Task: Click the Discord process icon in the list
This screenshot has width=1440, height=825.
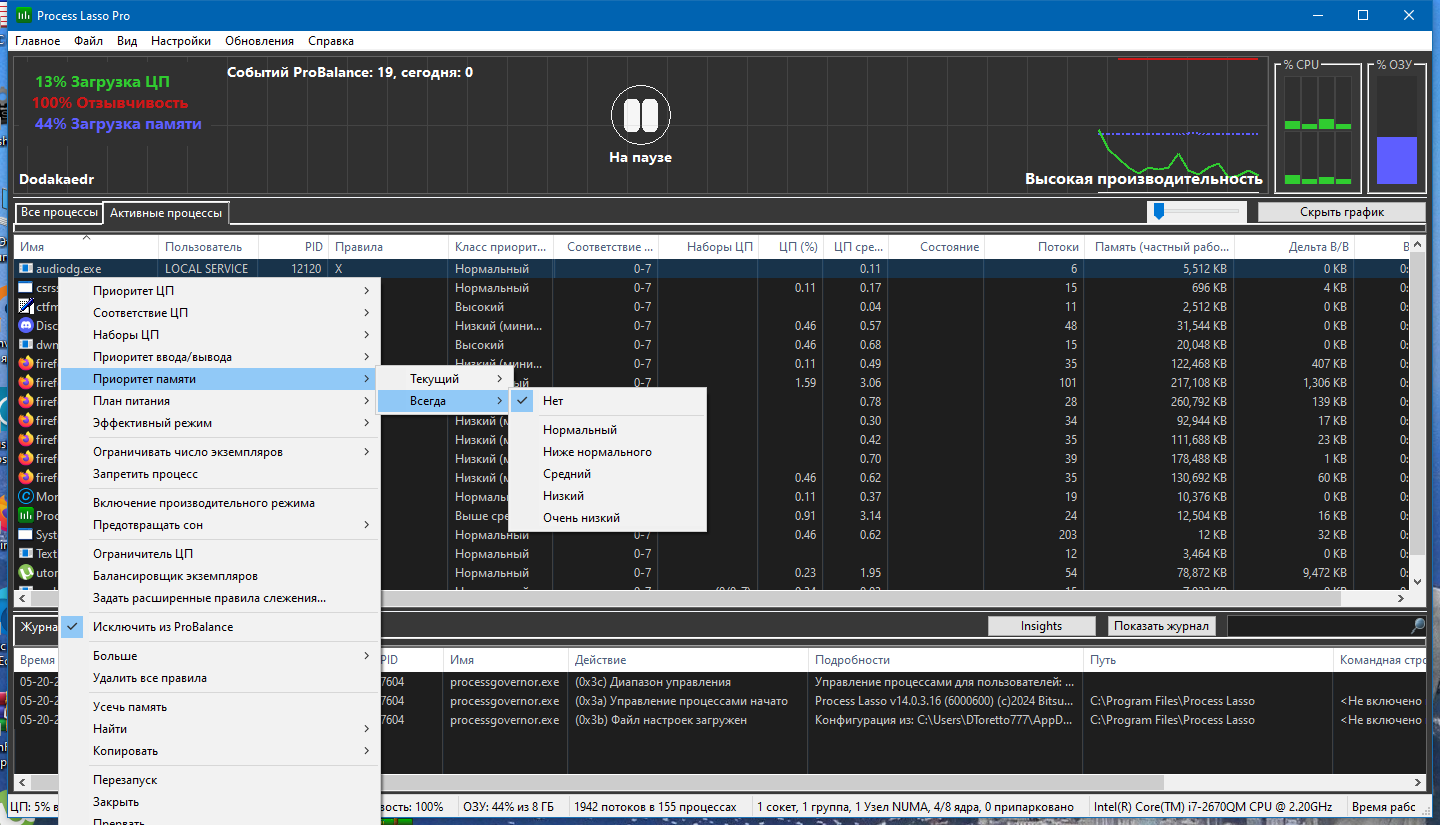Action: pyautogui.click(x=26, y=326)
